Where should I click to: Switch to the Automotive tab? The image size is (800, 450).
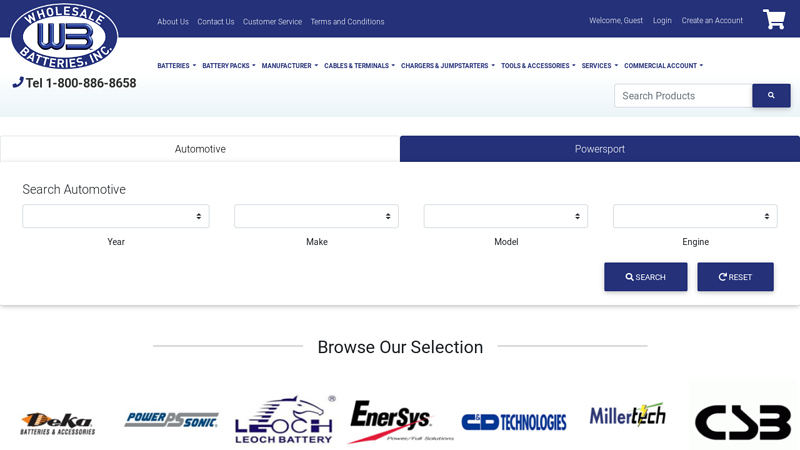point(200,149)
